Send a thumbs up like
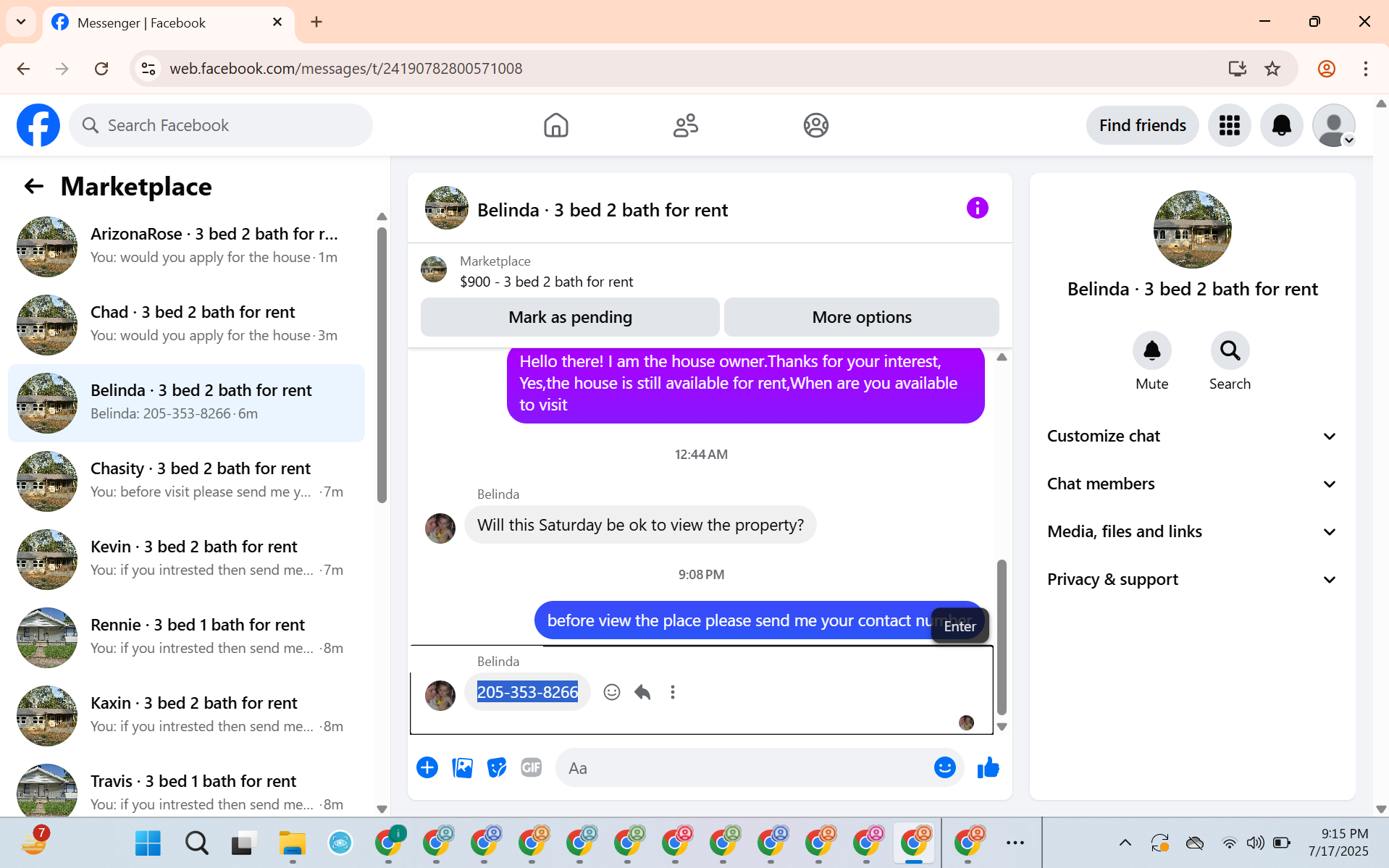Viewport: 1389px width, 868px height. (988, 767)
